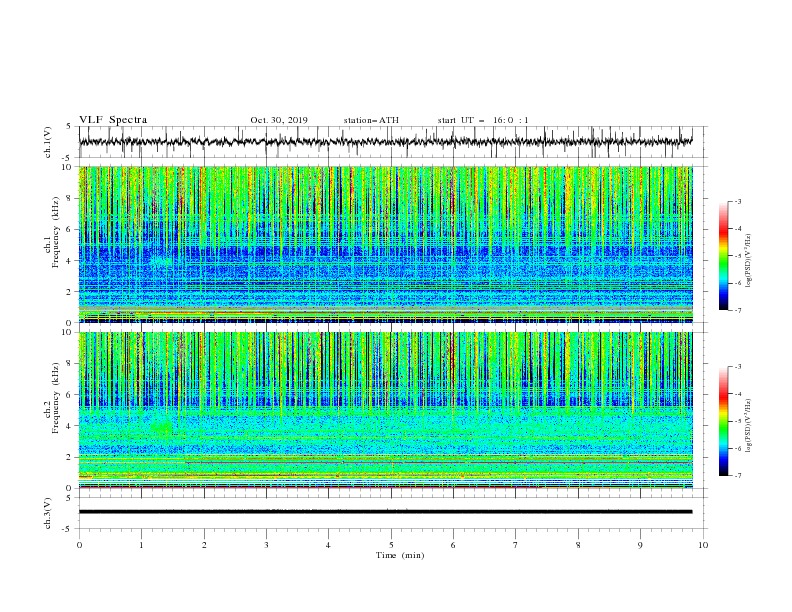The image size is (792, 612).
Task: Click the "VLF Spectra" plot title
Action: pos(113,120)
